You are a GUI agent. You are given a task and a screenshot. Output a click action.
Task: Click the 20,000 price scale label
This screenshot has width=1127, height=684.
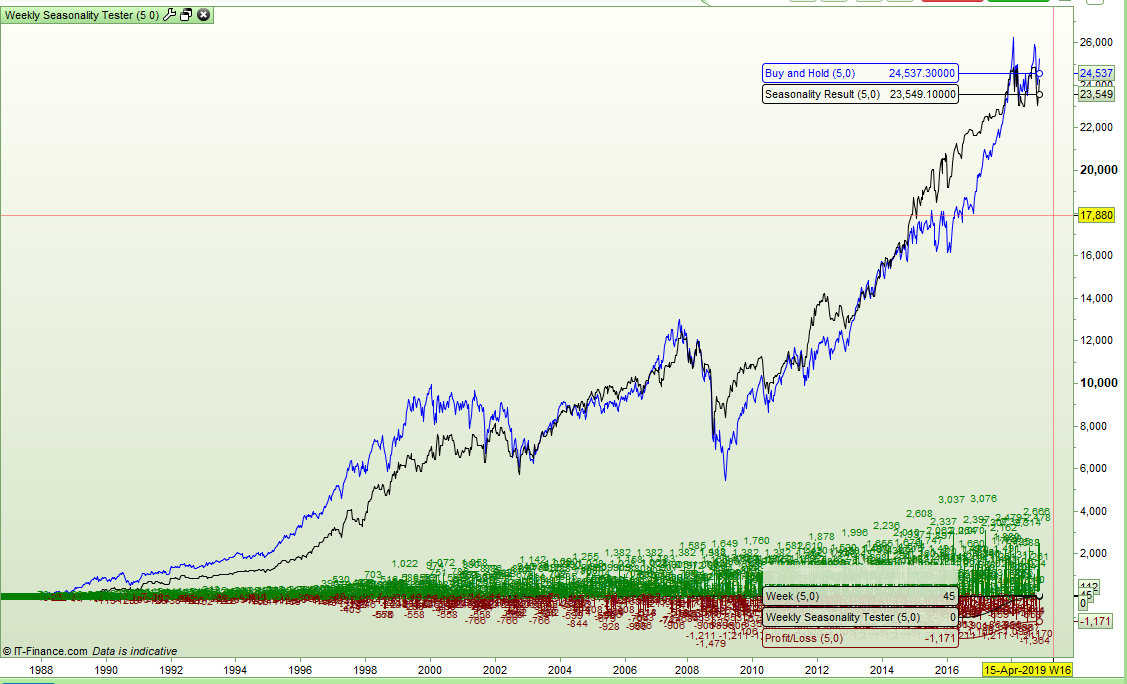(1098, 170)
